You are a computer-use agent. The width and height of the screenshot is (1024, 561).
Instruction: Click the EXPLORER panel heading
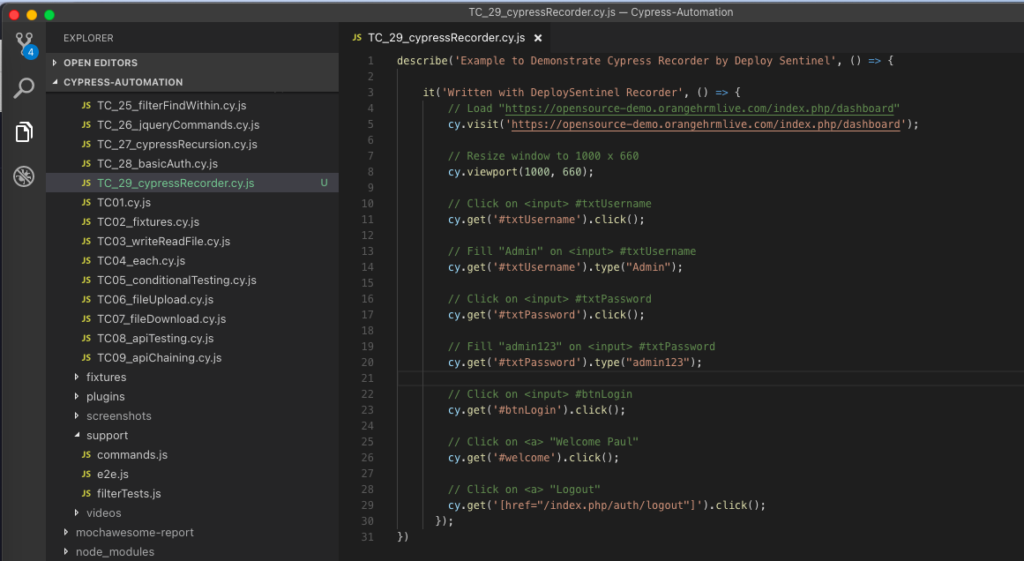88,38
